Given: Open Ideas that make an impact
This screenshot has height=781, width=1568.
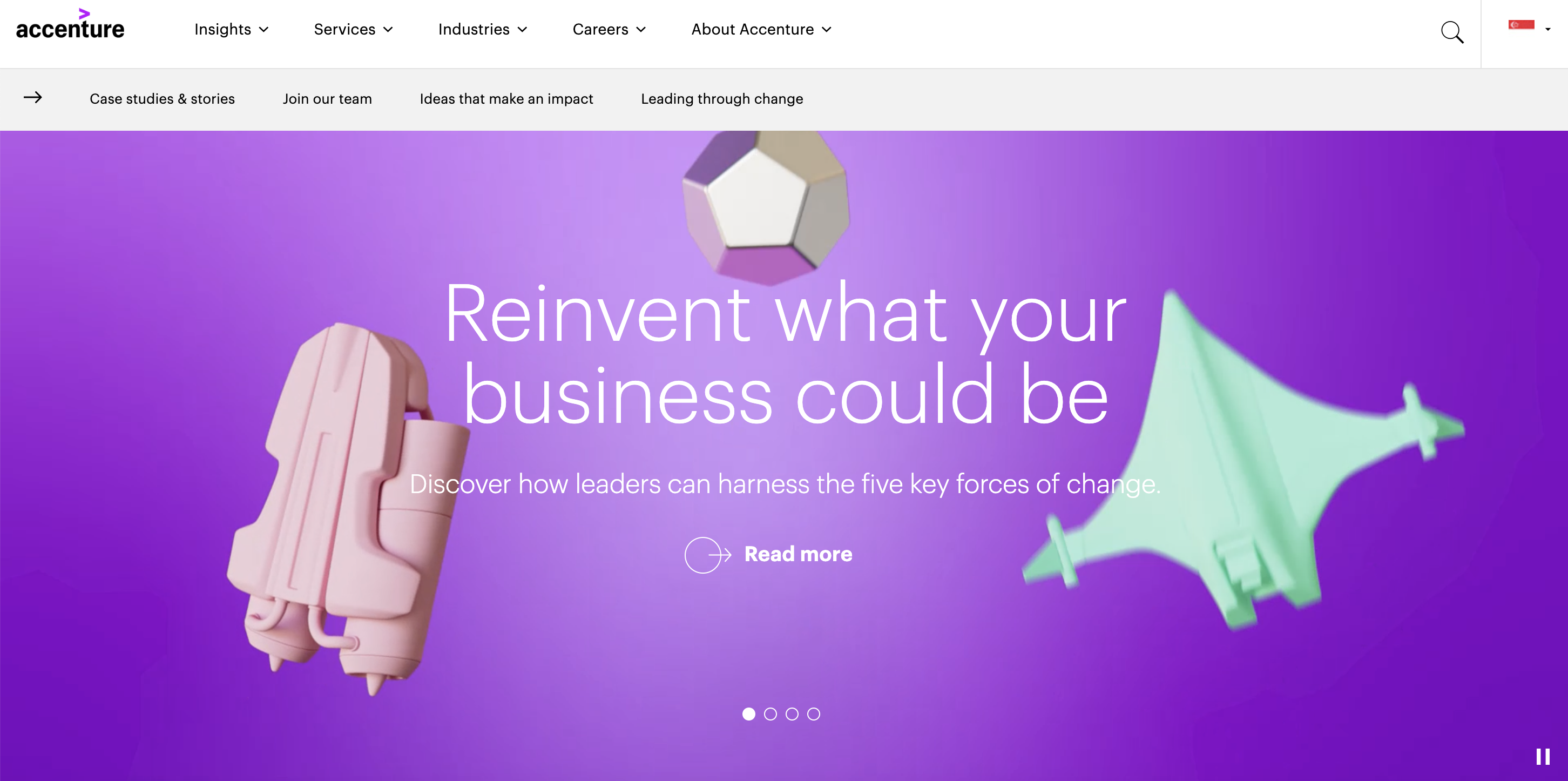Looking at the screenshot, I should coord(506,99).
